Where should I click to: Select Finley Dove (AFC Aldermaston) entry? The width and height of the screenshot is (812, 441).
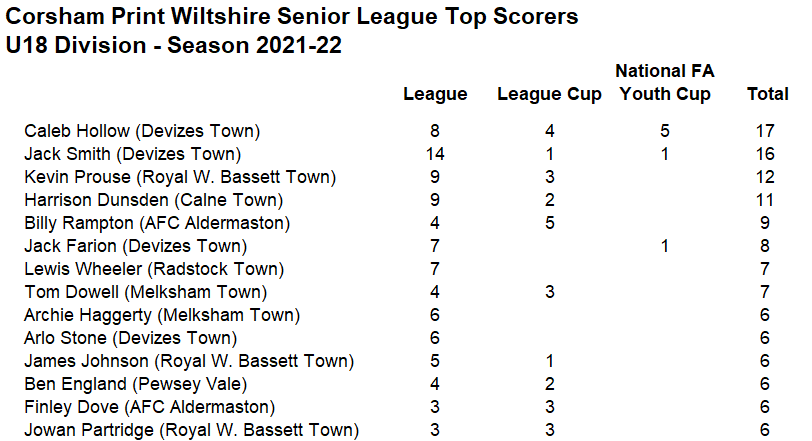click(x=150, y=407)
